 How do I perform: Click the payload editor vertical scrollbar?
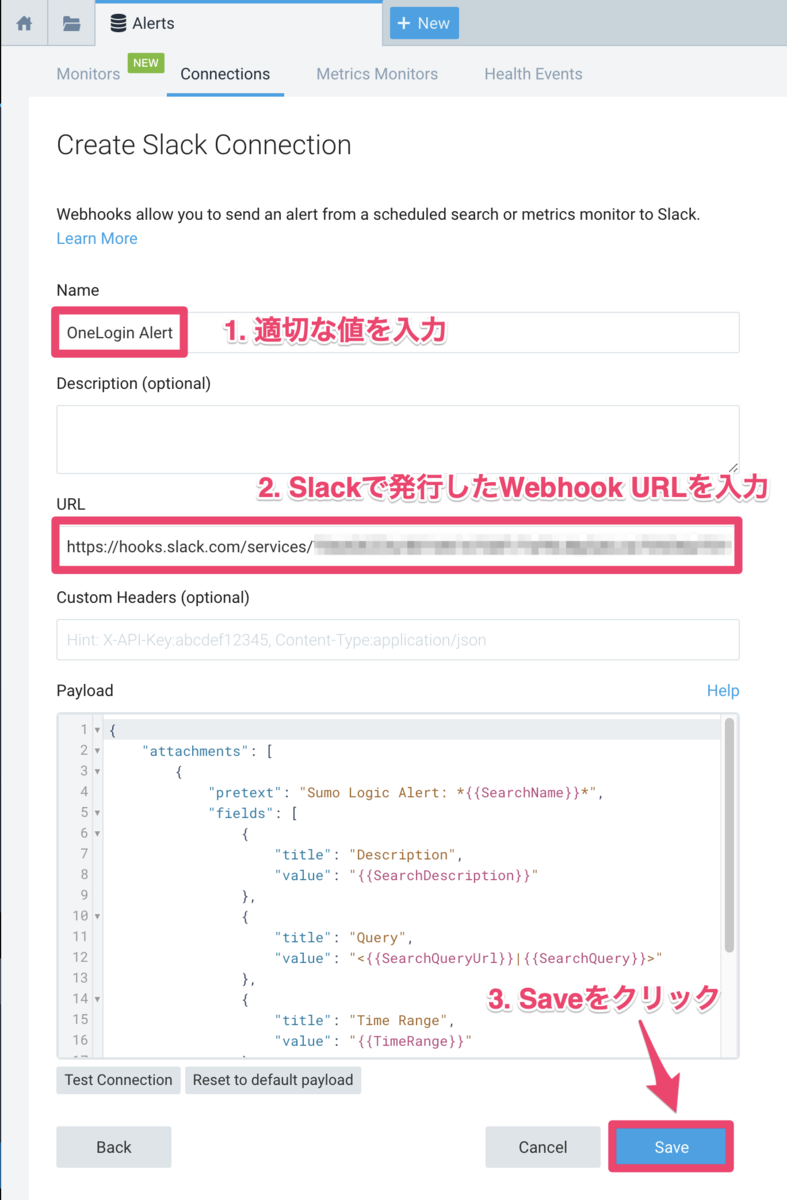coord(730,835)
